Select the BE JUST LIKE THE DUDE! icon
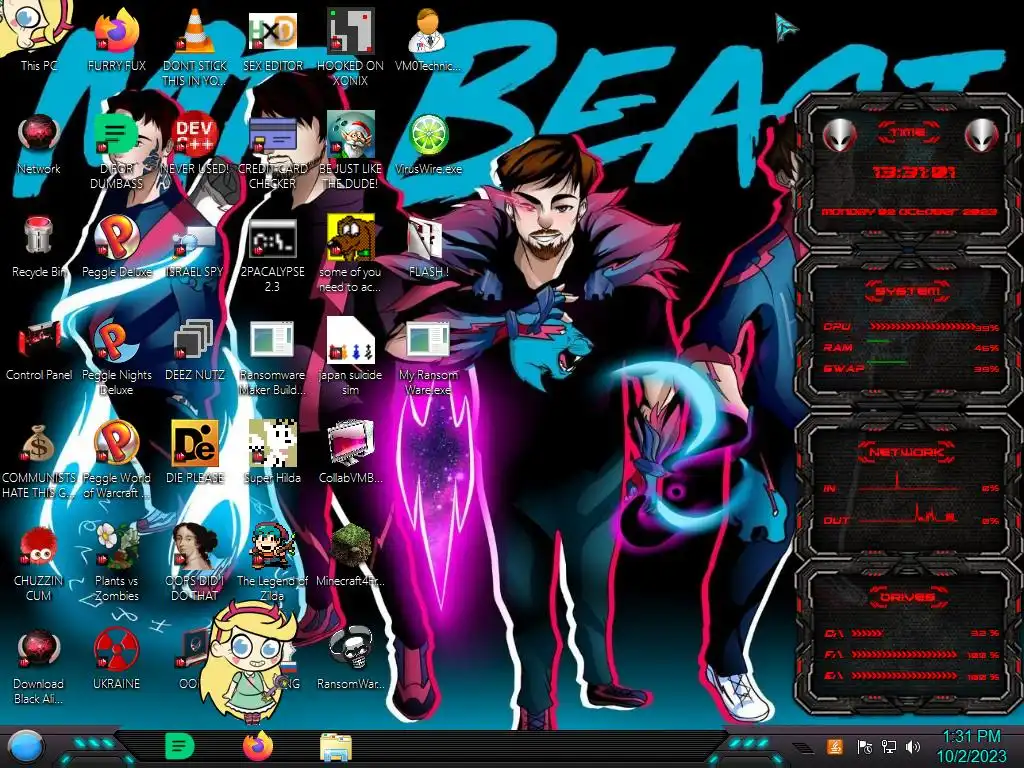Screen dimensions: 1024x768 click(350, 152)
